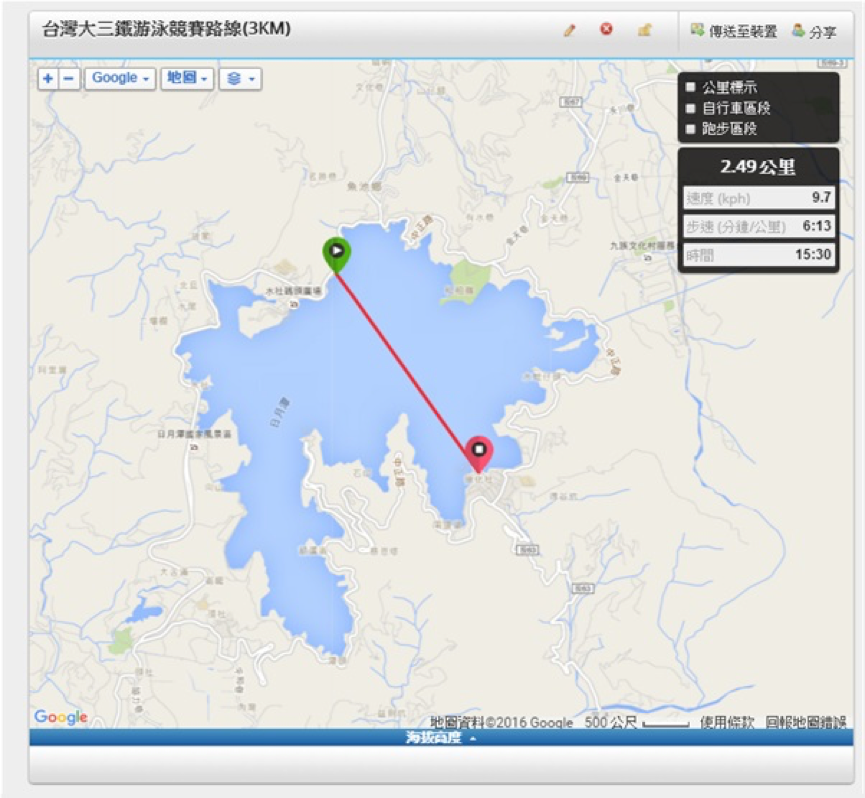The image size is (865, 798).
Task: Click the 時間 field showing 15:30
Action: (759, 255)
